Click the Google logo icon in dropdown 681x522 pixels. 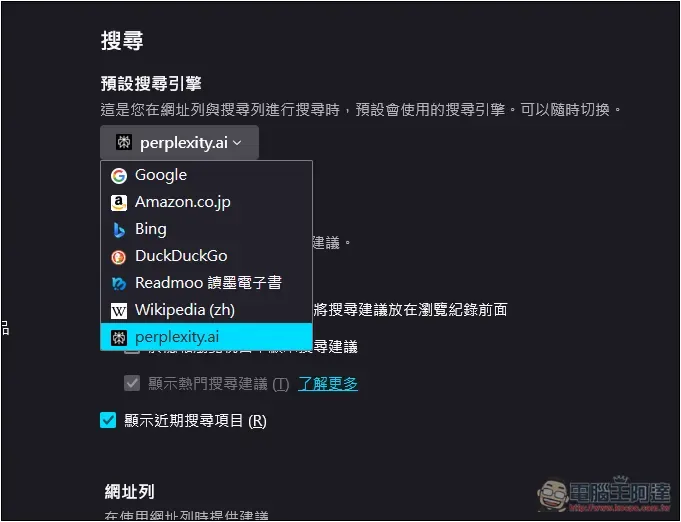(119, 176)
